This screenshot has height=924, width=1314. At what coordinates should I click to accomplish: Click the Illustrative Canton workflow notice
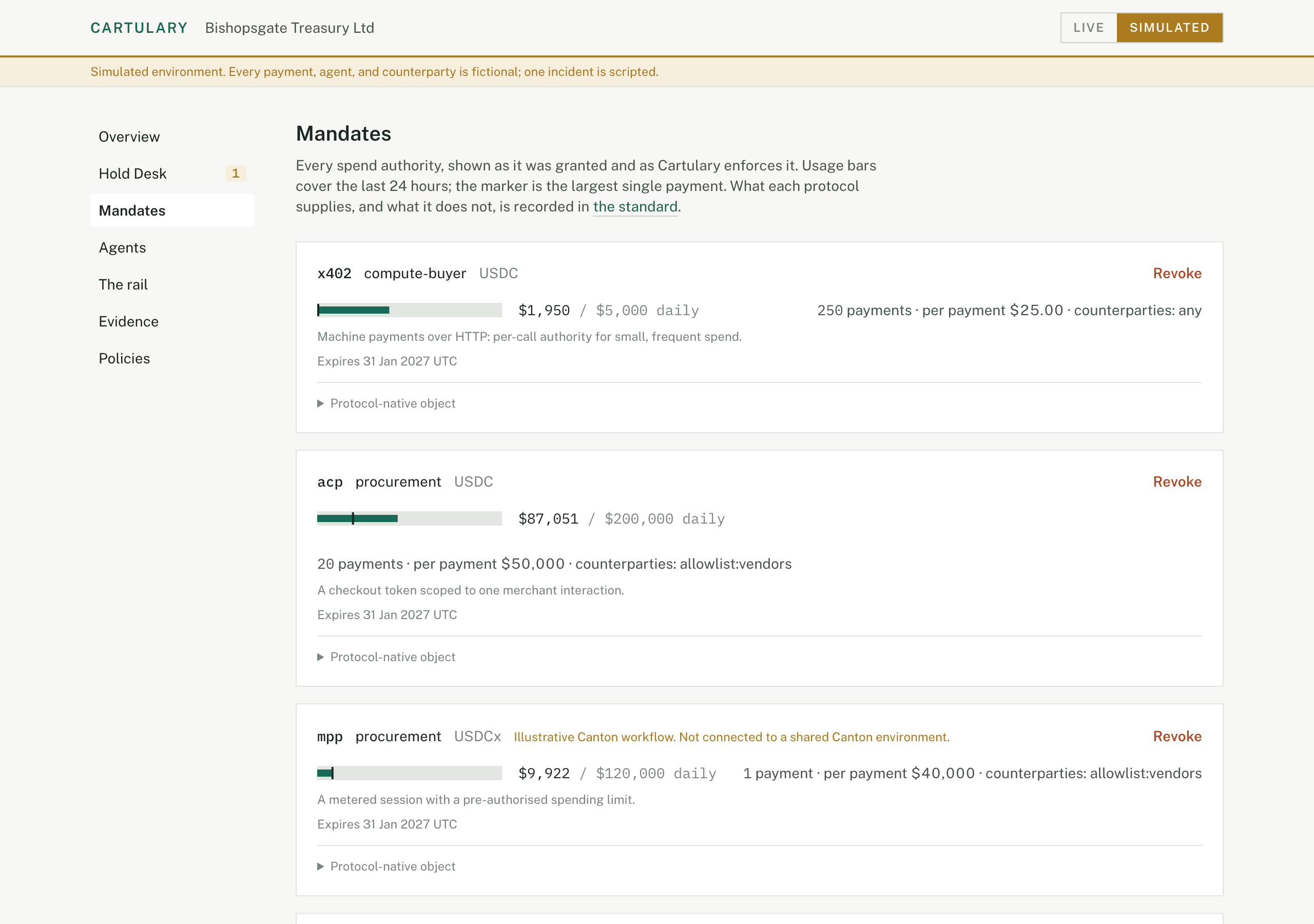click(731, 737)
